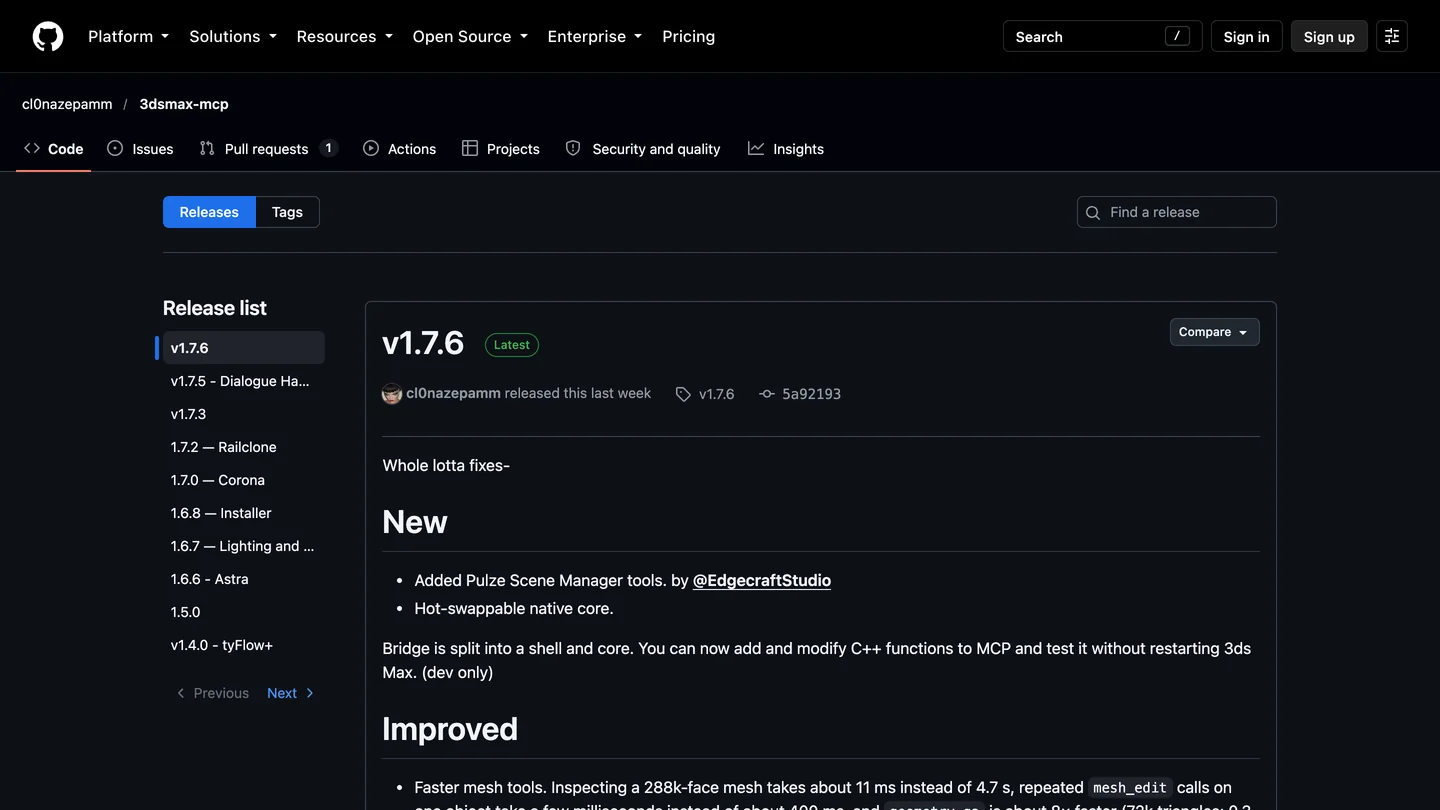
Task: Select release 1.7.0 — Corona
Action: [x=244, y=480]
